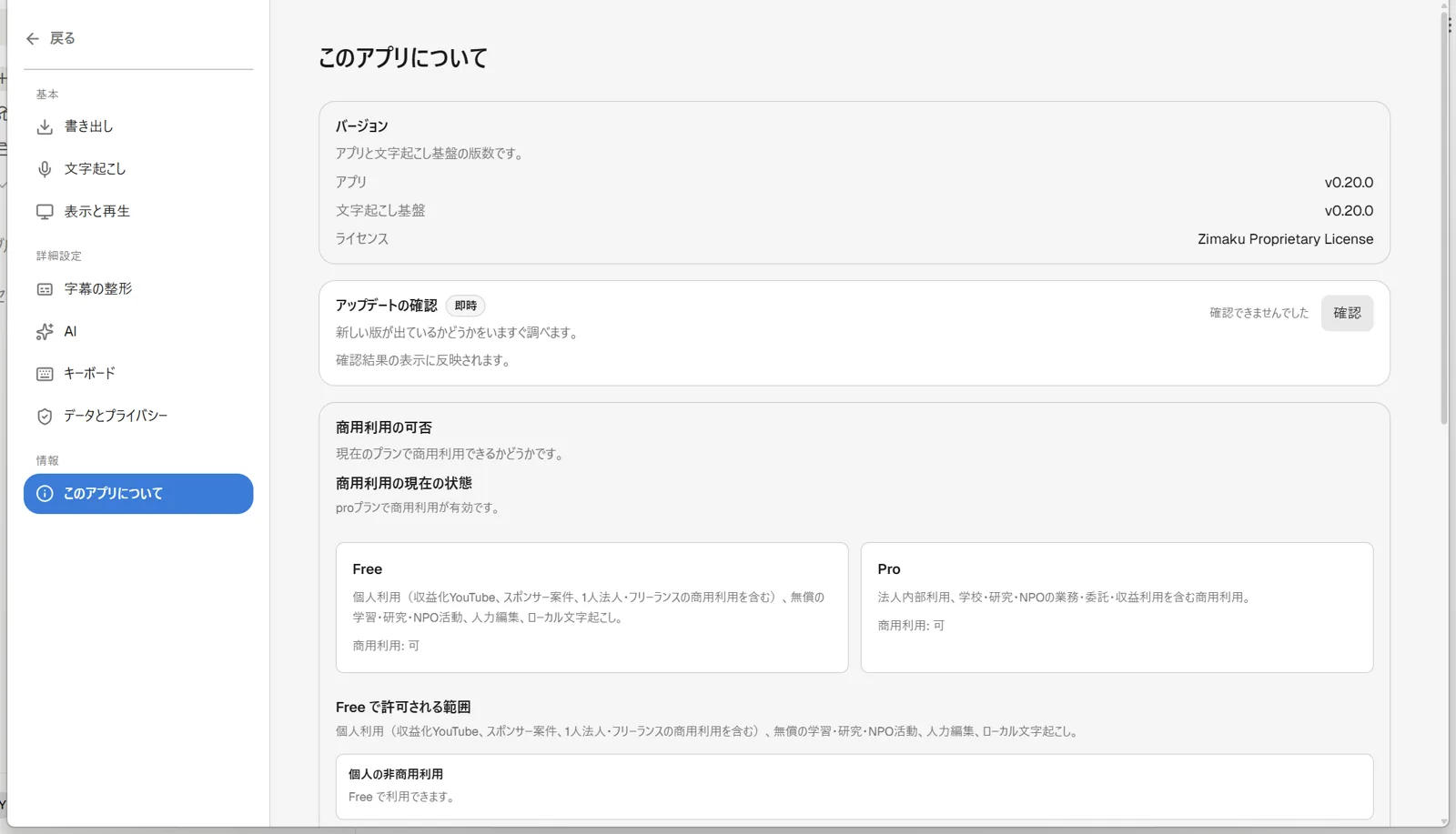The image size is (1456, 834).
Task: Click the 個人の非商用利用 card
Action: (854, 787)
